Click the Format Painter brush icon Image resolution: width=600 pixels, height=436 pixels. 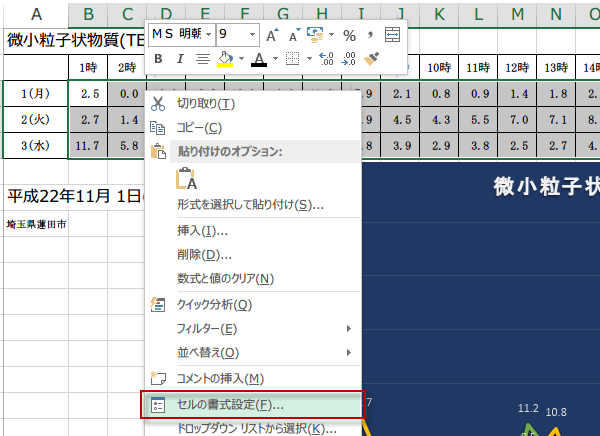pos(371,59)
